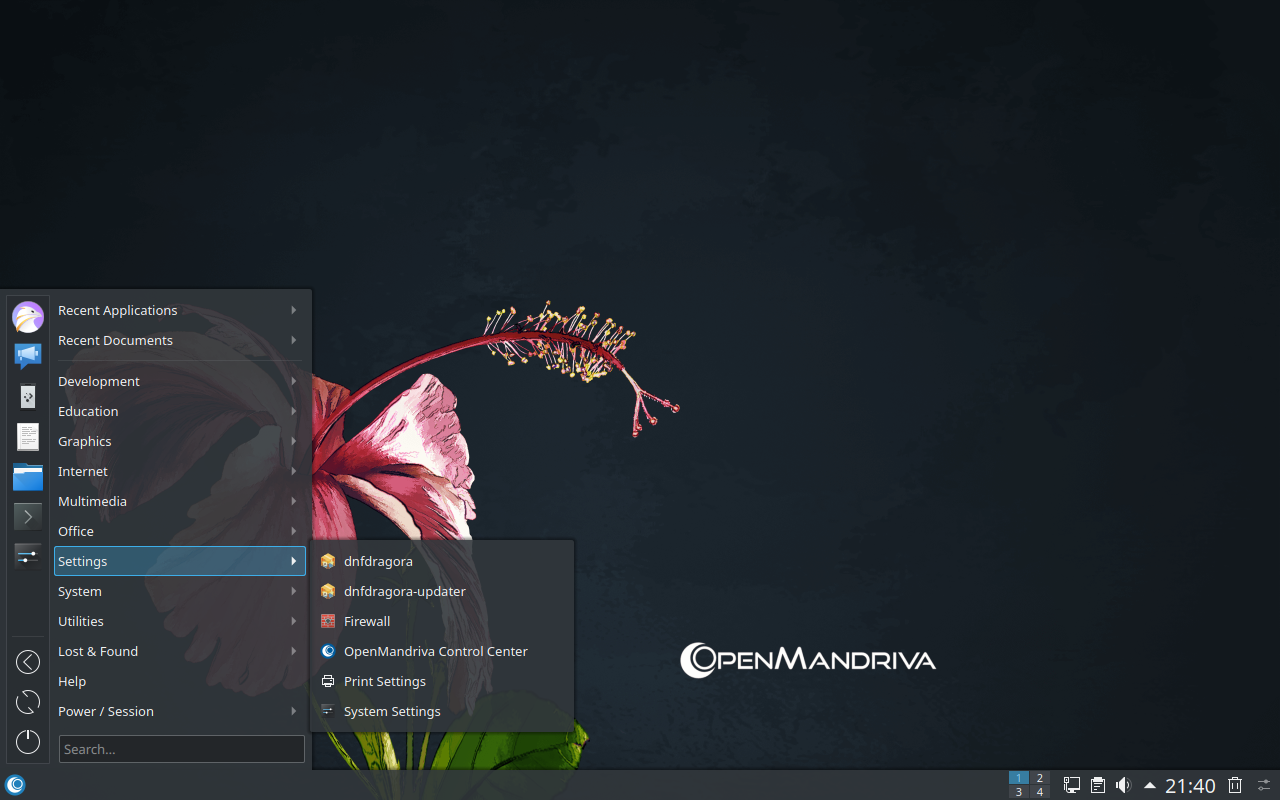Screen dimensions: 1280x800
Task: Switch to virtual desktop 4
Action: 1040,792
